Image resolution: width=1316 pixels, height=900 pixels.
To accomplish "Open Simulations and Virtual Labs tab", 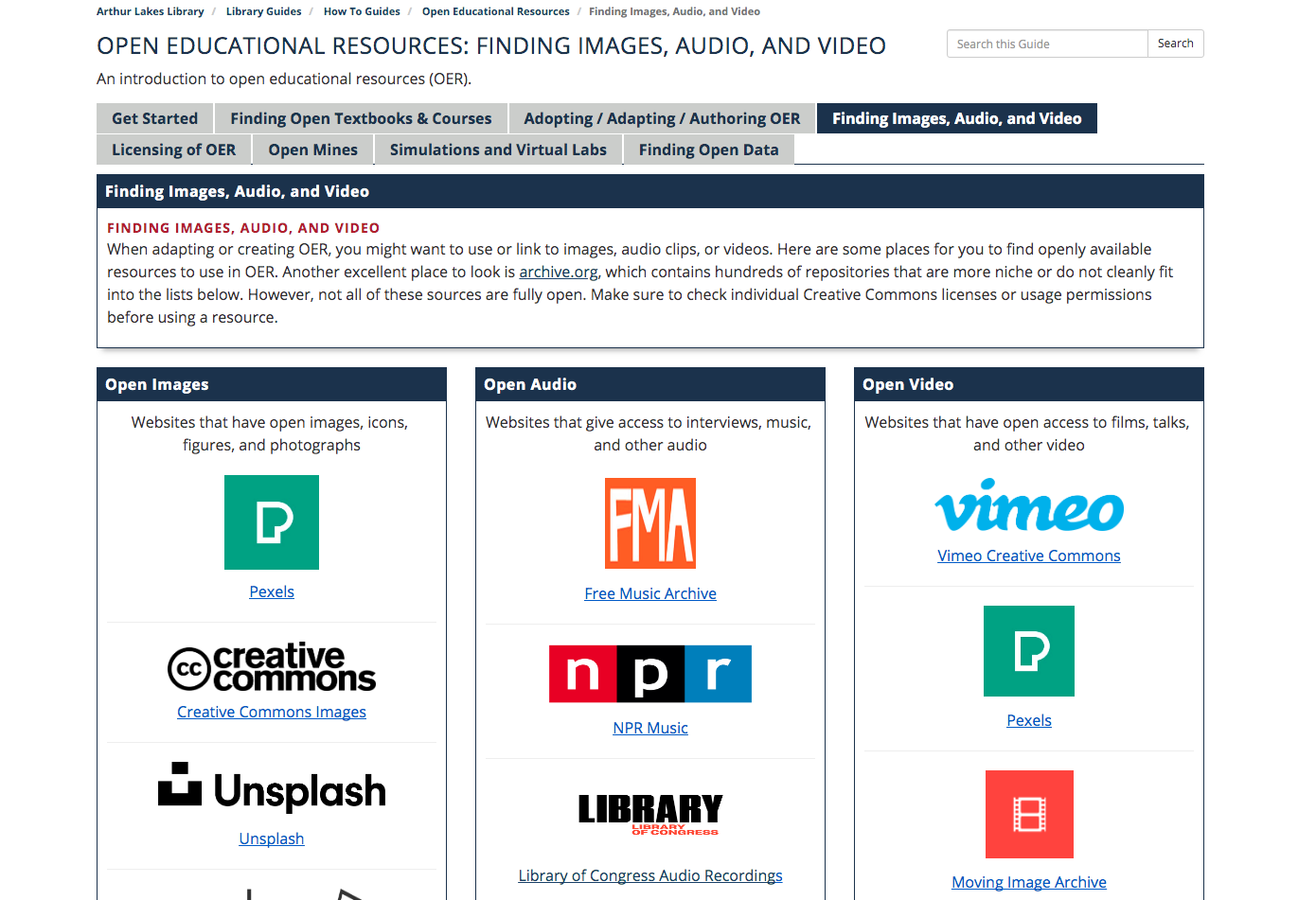I will coord(498,150).
